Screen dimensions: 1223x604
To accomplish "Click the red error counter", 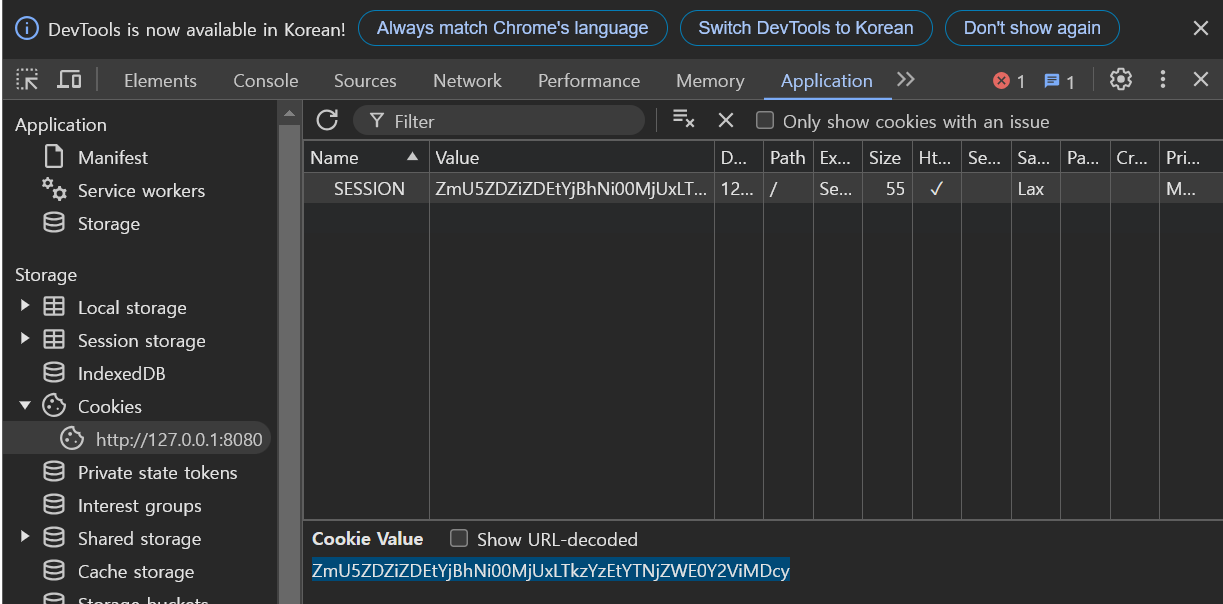I will tap(1000, 79).
